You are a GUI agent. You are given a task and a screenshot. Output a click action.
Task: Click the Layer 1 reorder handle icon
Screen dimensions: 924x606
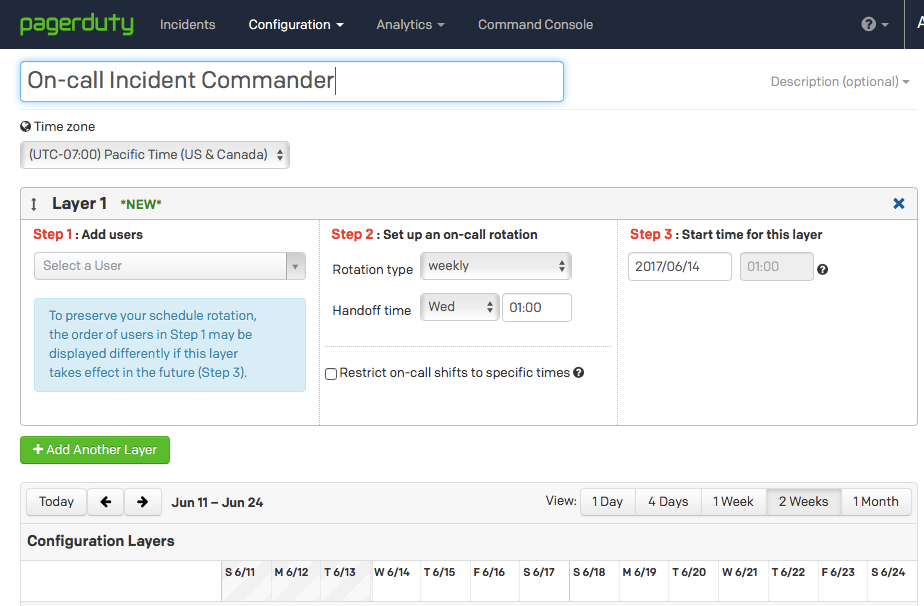click(x=34, y=204)
